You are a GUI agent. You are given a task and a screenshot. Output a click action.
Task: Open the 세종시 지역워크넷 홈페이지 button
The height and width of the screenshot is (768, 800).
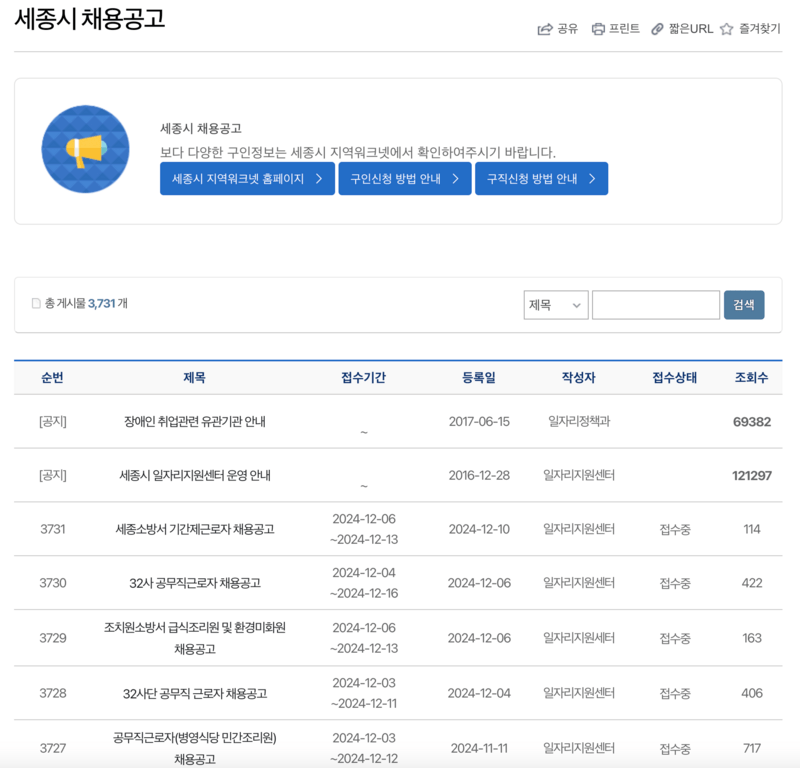tap(247, 179)
